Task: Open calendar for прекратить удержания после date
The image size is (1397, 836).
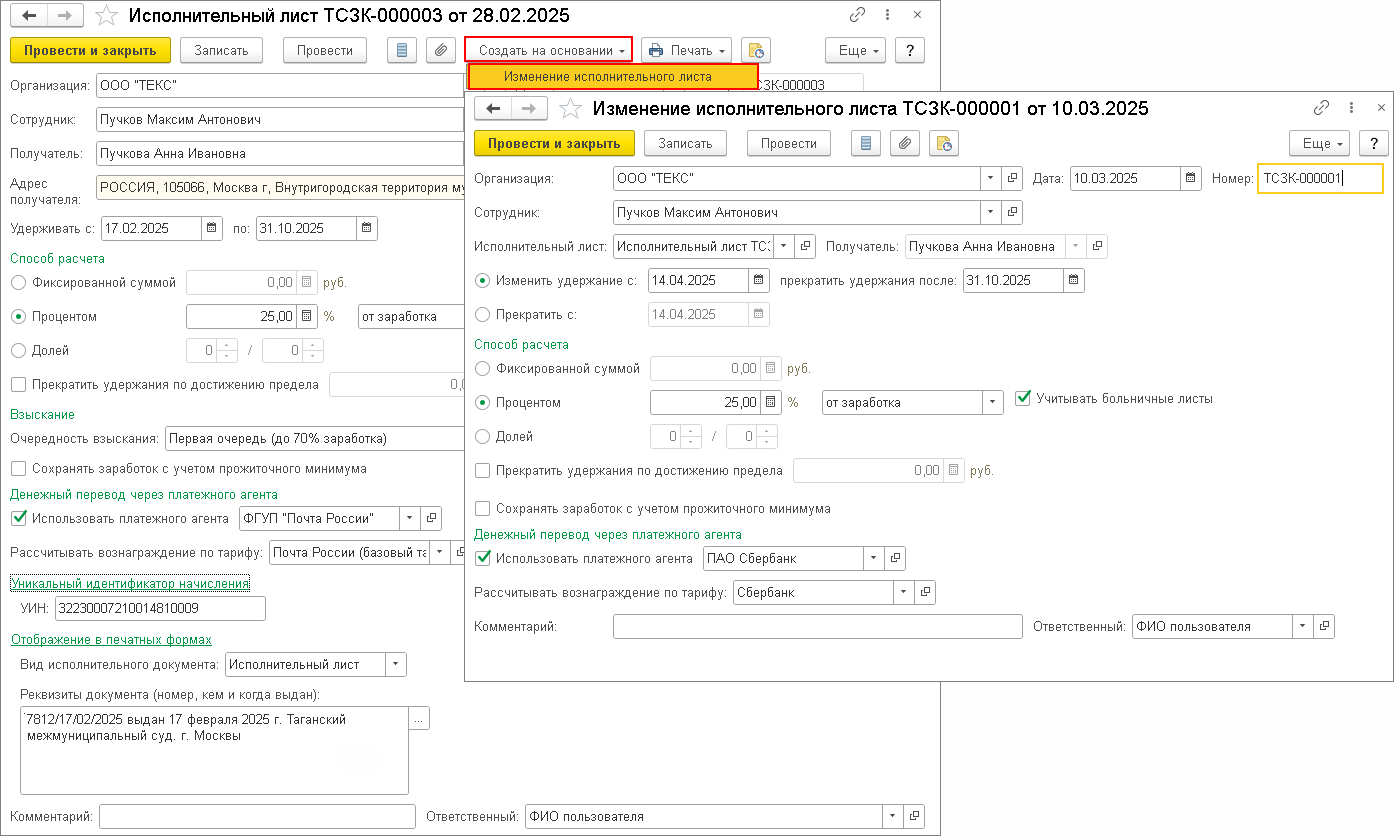Action: pos(1074,281)
